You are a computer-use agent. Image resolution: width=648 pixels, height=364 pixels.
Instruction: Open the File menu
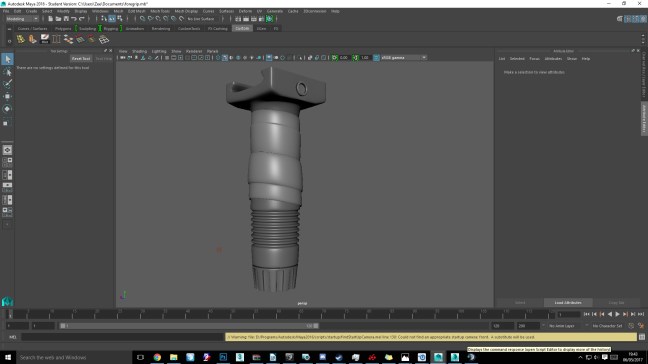(x=6, y=11)
